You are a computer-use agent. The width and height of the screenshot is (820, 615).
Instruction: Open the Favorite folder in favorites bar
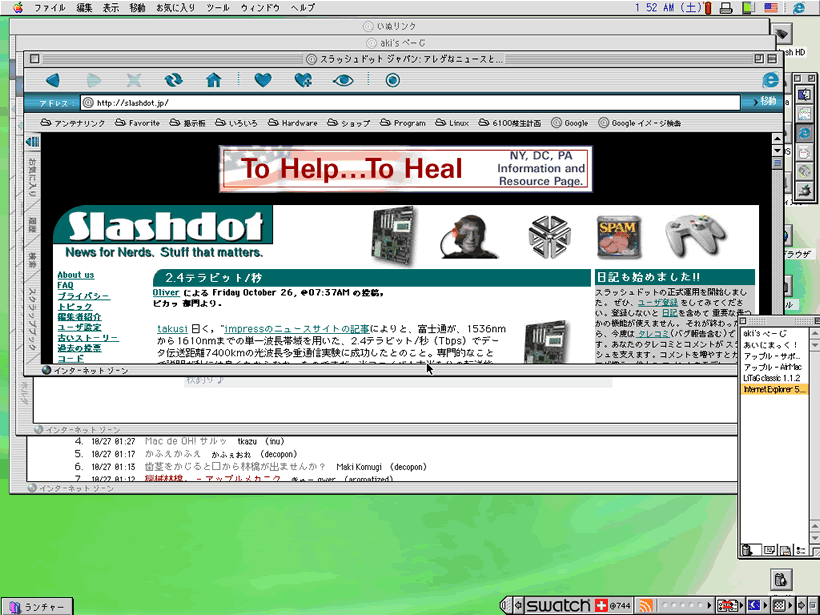138,123
